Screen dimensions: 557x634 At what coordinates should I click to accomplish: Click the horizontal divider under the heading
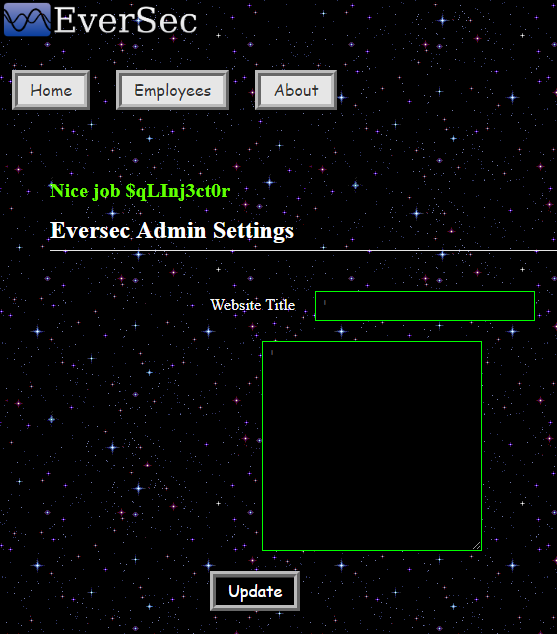(303, 251)
